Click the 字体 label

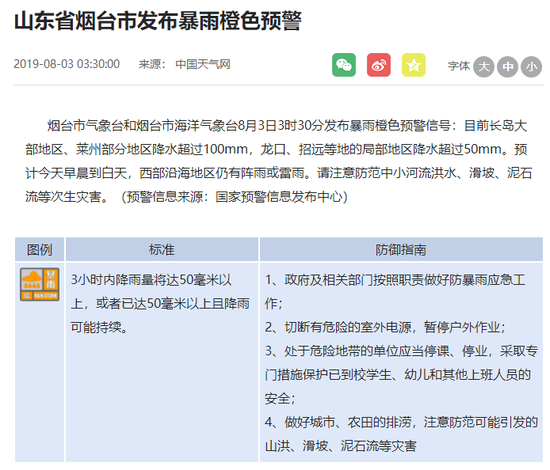pyautogui.click(x=458, y=66)
